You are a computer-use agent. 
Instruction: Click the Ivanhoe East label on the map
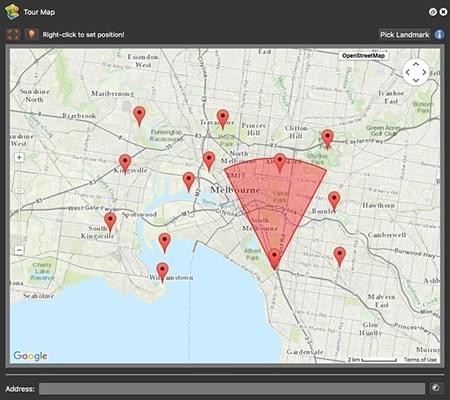(391, 97)
